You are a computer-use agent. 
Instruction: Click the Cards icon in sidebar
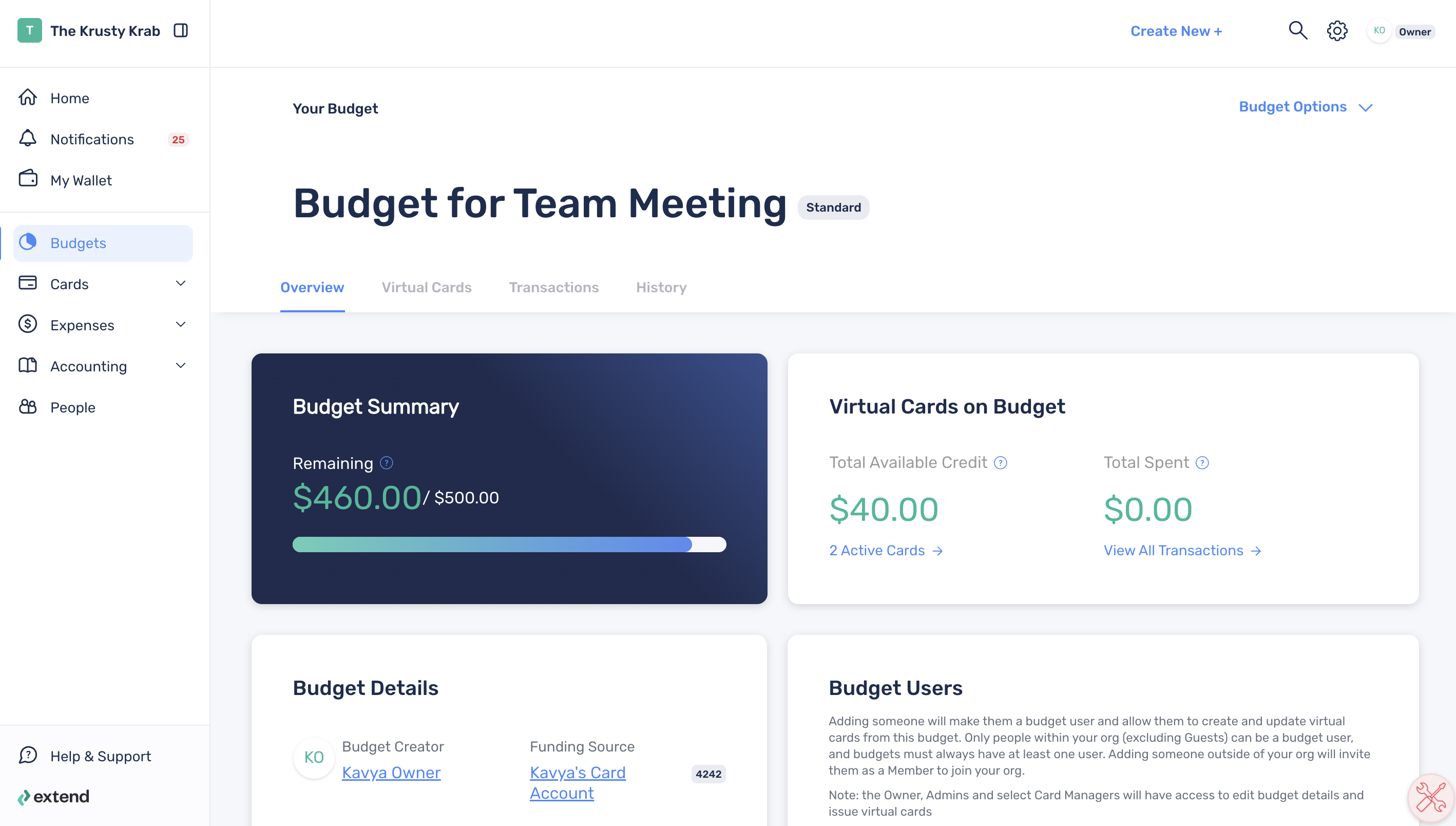pos(28,283)
